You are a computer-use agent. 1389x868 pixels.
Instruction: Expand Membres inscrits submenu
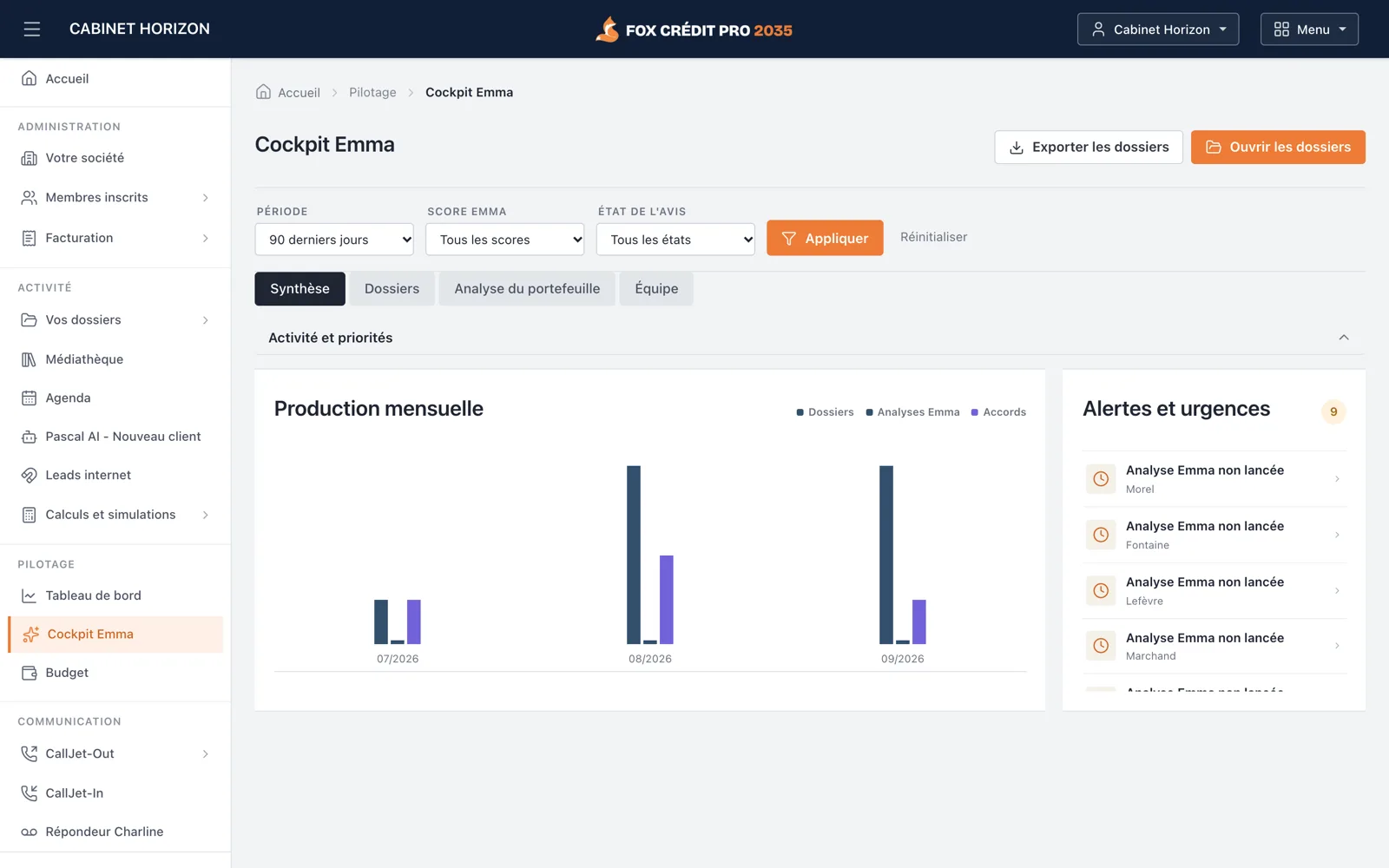(206, 198)
